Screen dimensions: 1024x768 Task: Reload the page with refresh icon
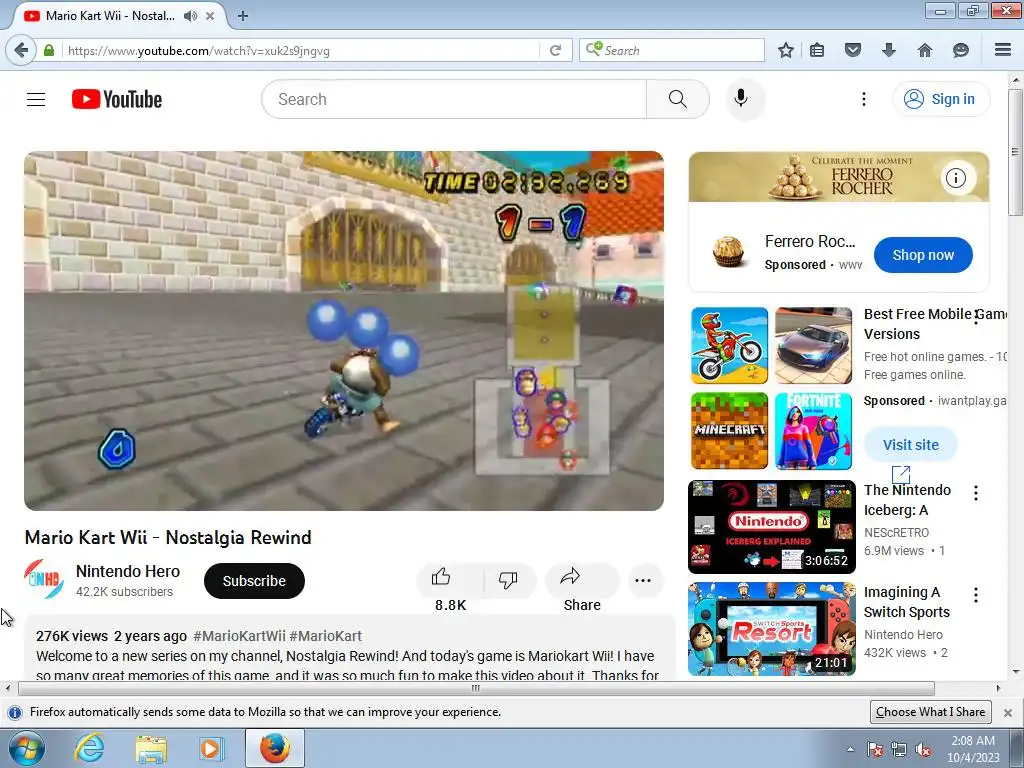point(556,50)
